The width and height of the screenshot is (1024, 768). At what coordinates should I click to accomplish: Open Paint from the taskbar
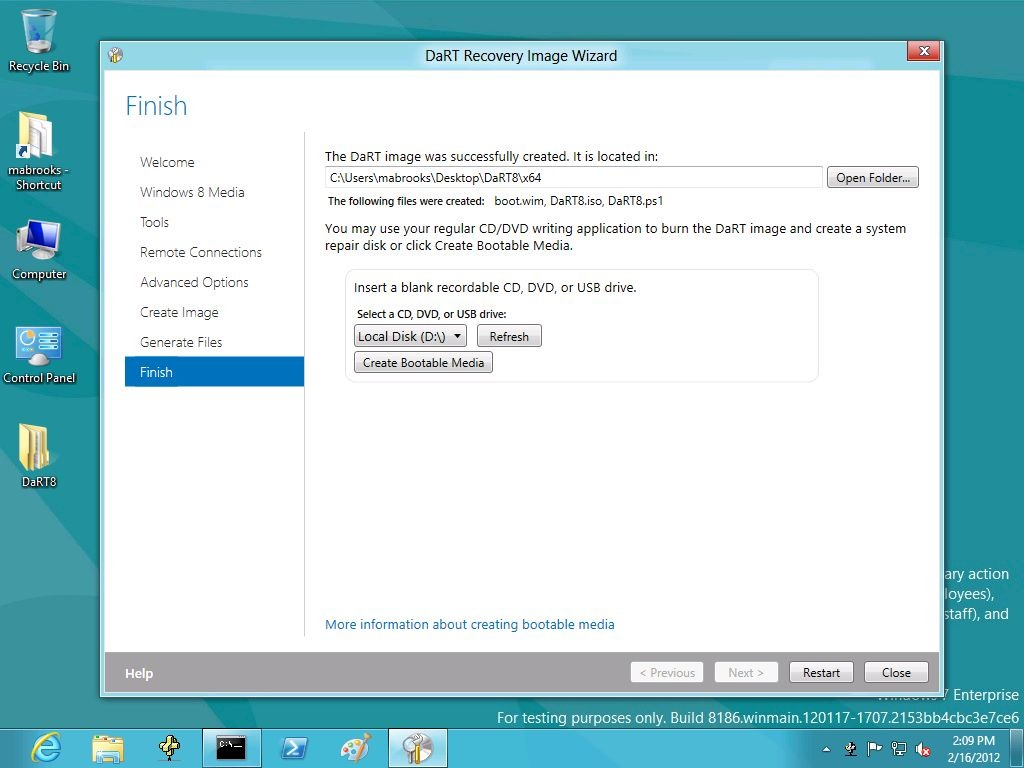pos(355,748)
